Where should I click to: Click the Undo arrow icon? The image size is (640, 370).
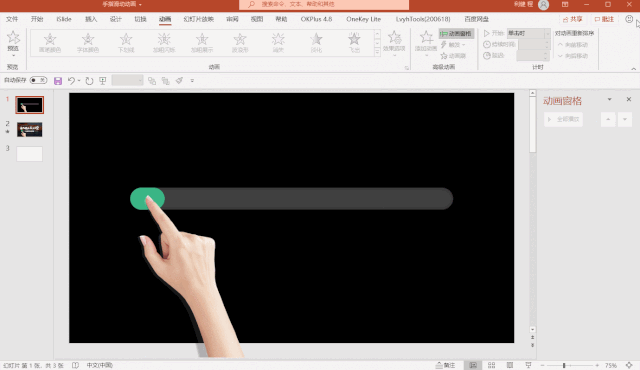click(x=71, y=81)
